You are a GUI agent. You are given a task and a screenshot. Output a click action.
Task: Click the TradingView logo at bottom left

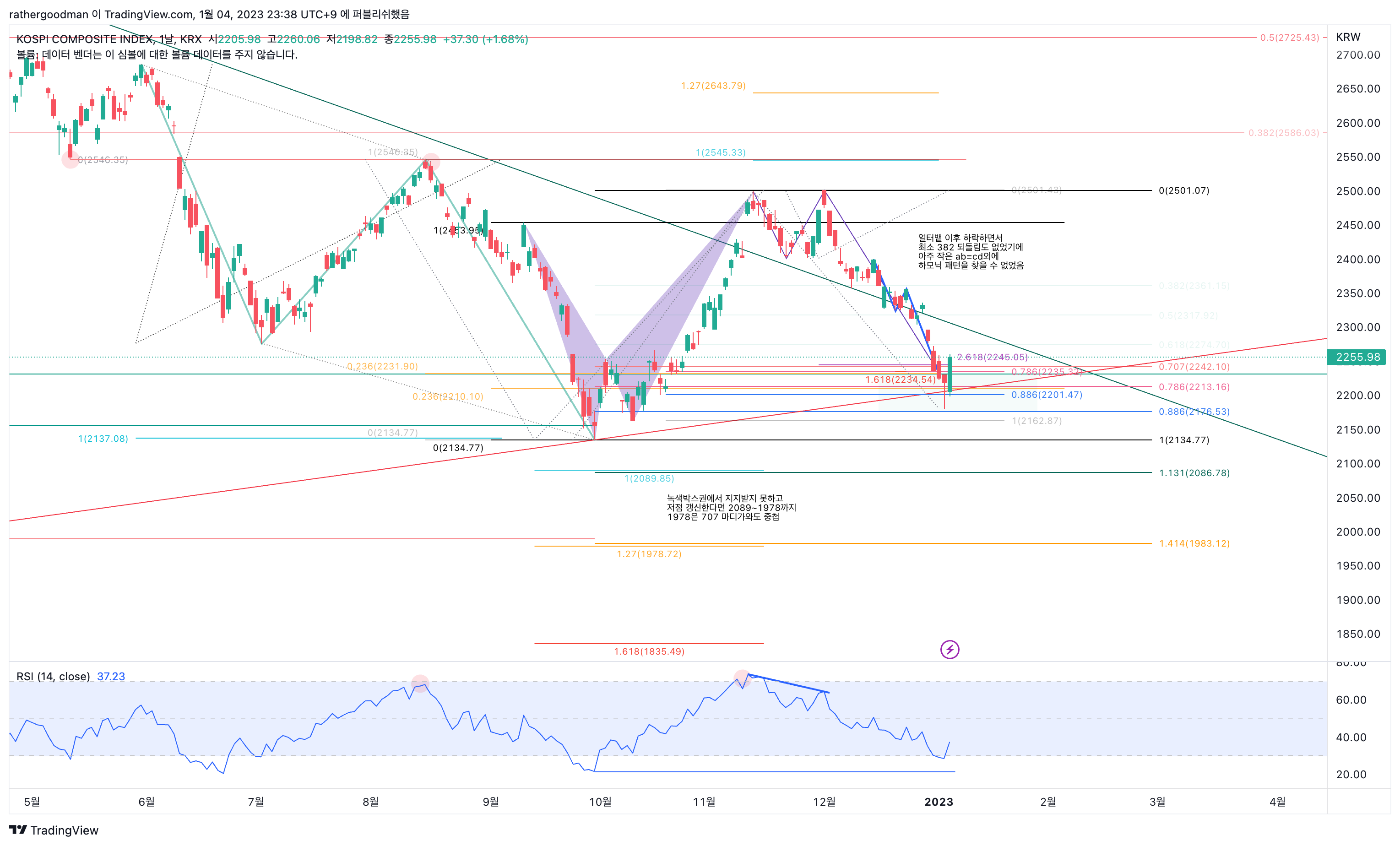click(54, 830)
